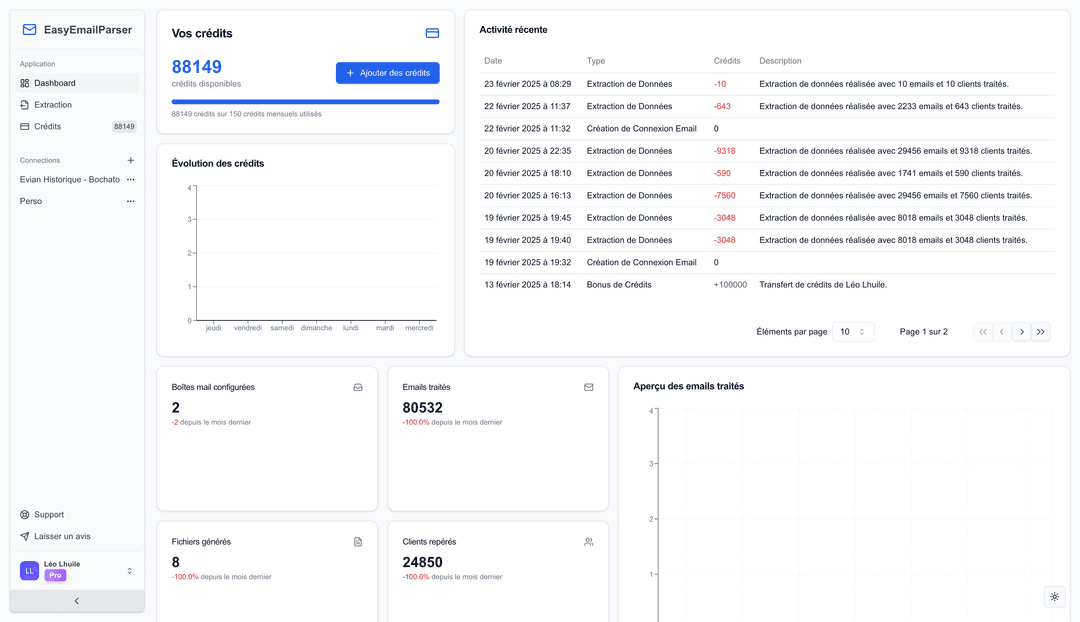This screenshot has height=622, width=1080.
Task: Open Extraction in the sidebar
Action: click(x=76, y=105)
